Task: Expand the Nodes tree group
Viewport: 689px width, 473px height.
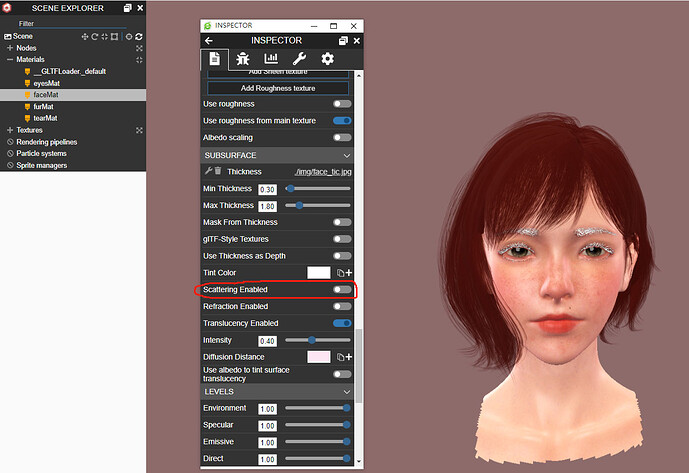Action: pos(10,48)
